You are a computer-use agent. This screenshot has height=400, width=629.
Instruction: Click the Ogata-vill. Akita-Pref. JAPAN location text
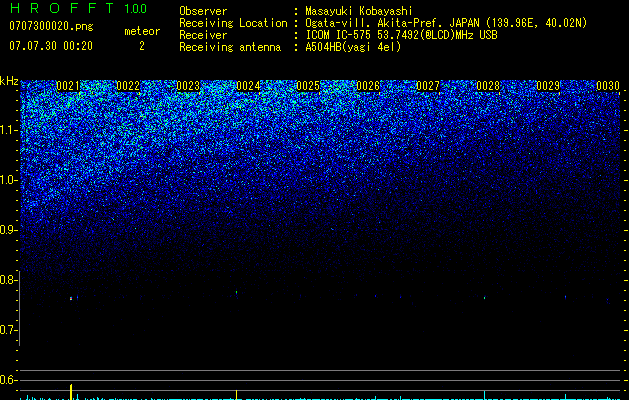tap(446, 23)
